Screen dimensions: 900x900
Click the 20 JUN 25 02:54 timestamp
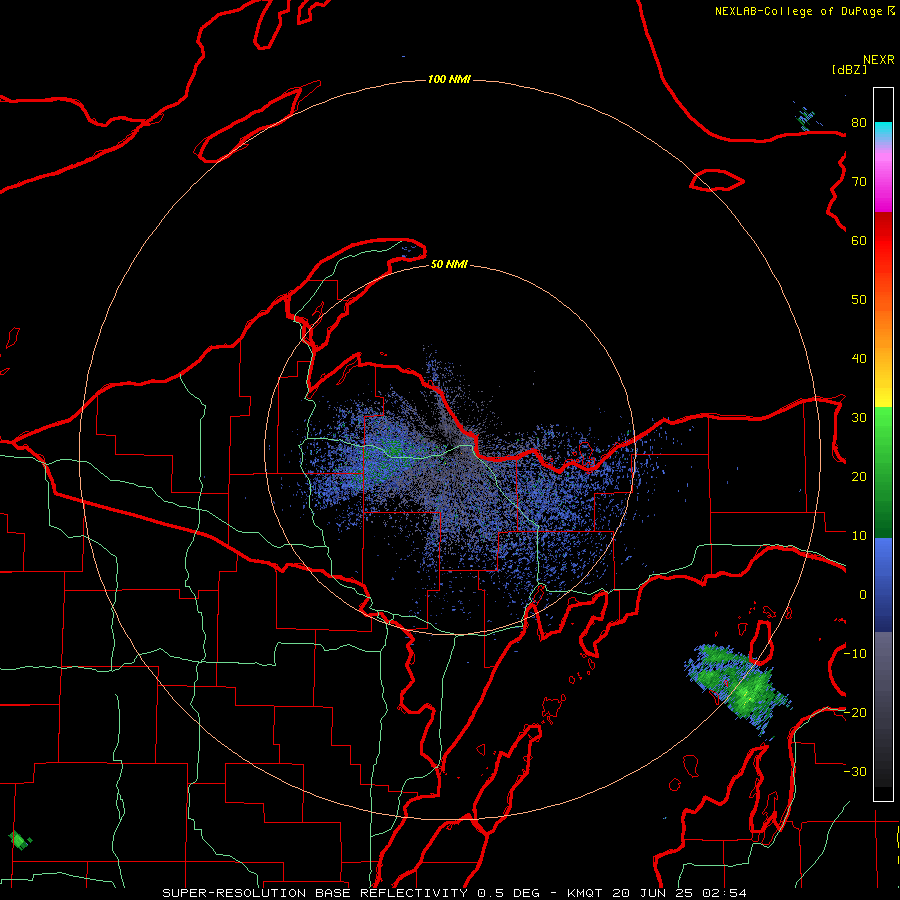pyautogui.click(x=680, y=893)
